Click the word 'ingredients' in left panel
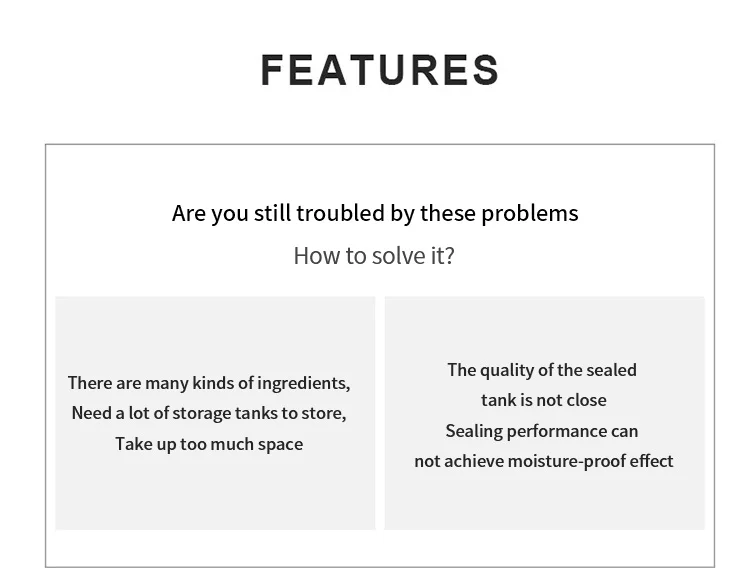750x579 pixels. (302, 383)
